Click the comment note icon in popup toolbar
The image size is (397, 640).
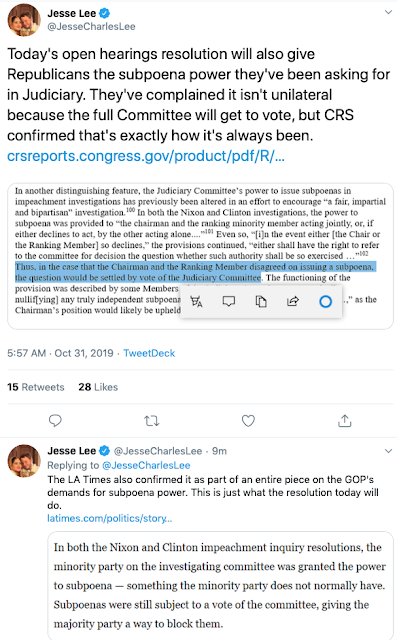coord(228,302)
